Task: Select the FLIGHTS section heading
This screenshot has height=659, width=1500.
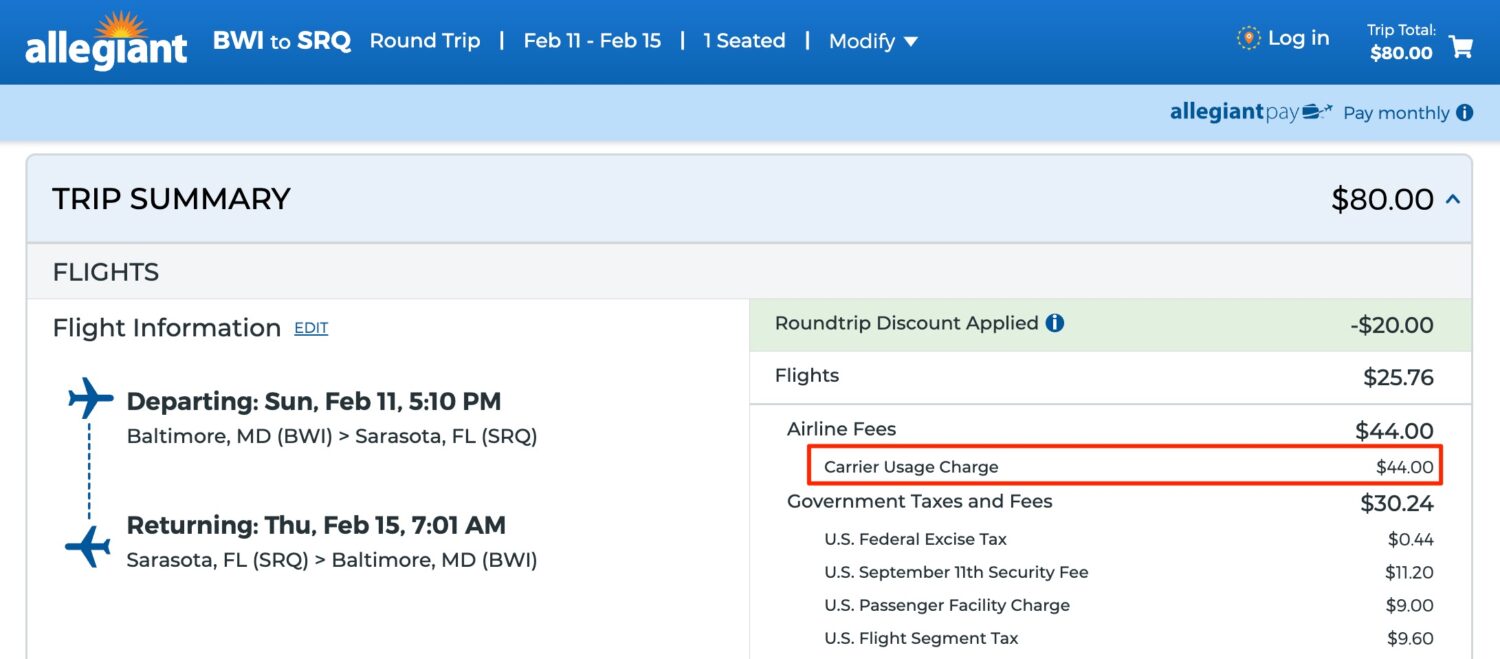Action: pos(105,271)
